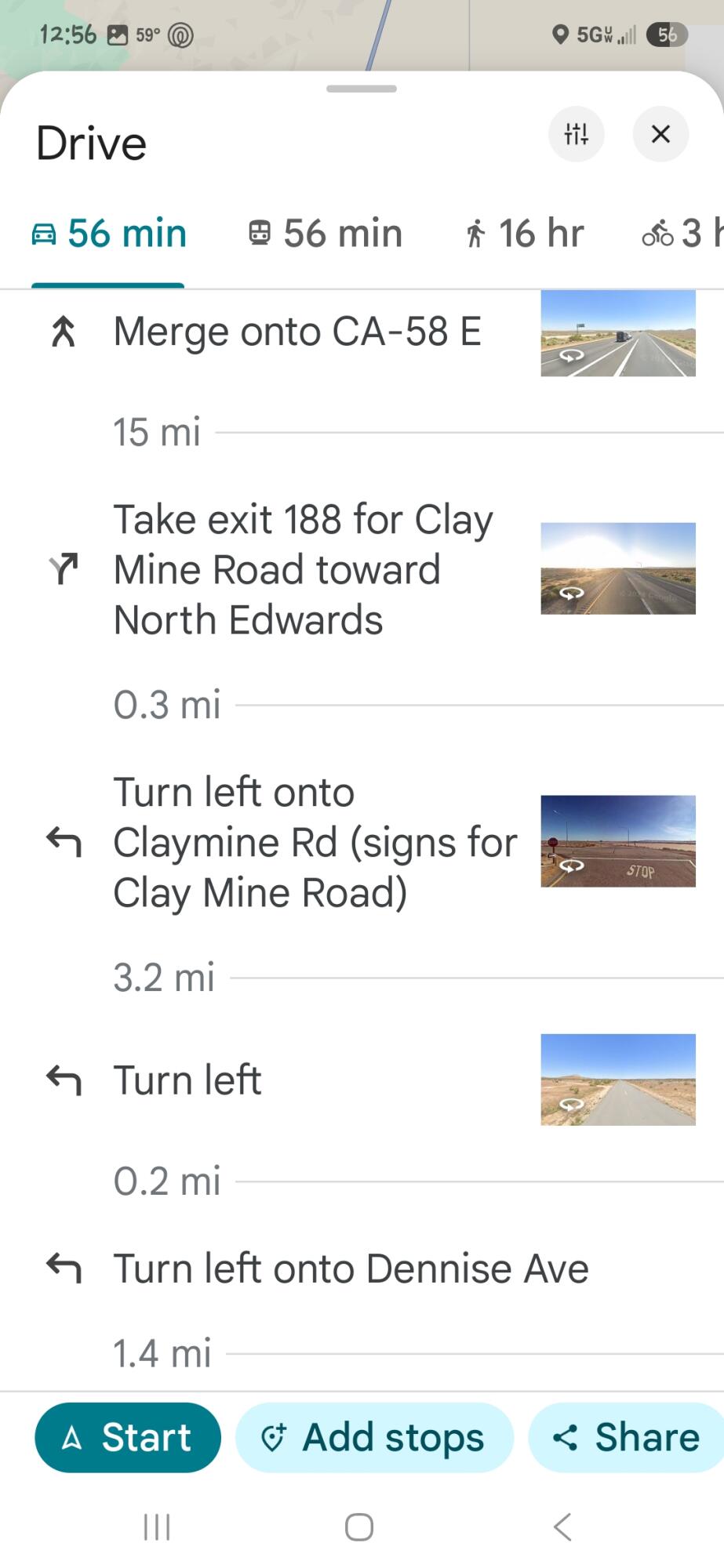The image size is (724, 1568).
Task: Close the Drive directions panel
Action: [660, 134]
